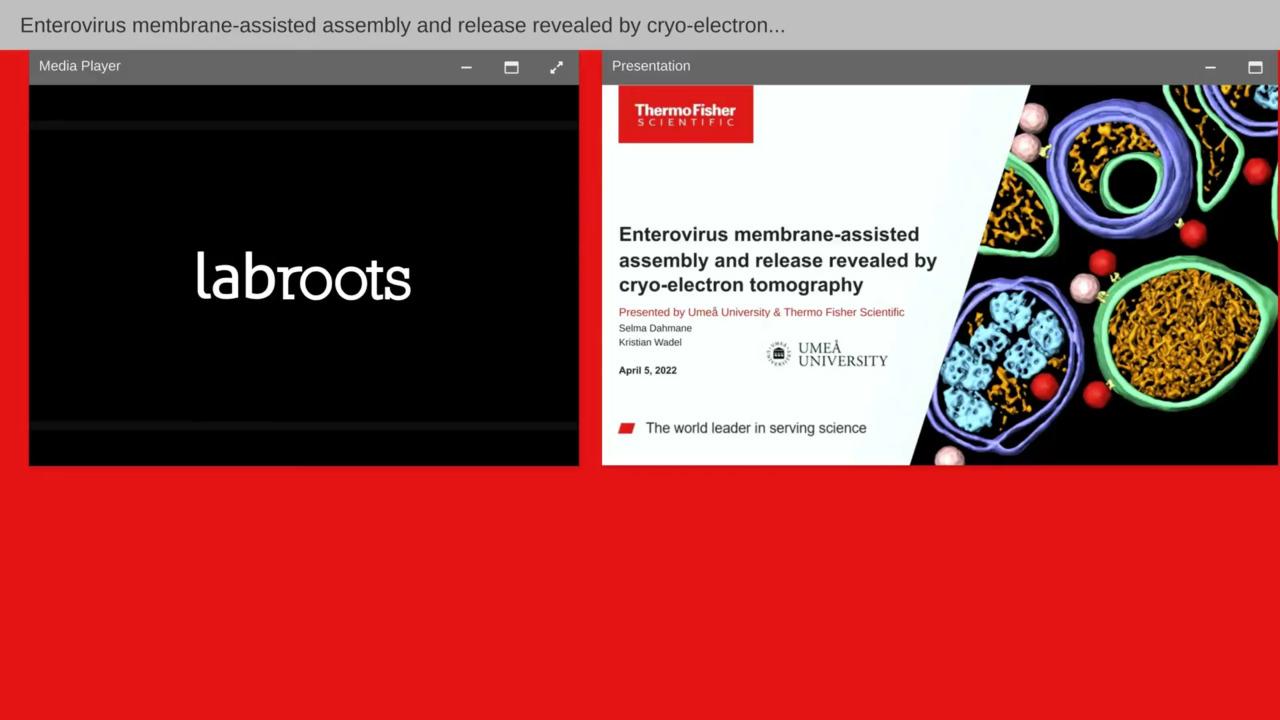Click the slide heading about Enterovirus assembly
Viewport: 1280px width, 720px height.
(777, 260)
